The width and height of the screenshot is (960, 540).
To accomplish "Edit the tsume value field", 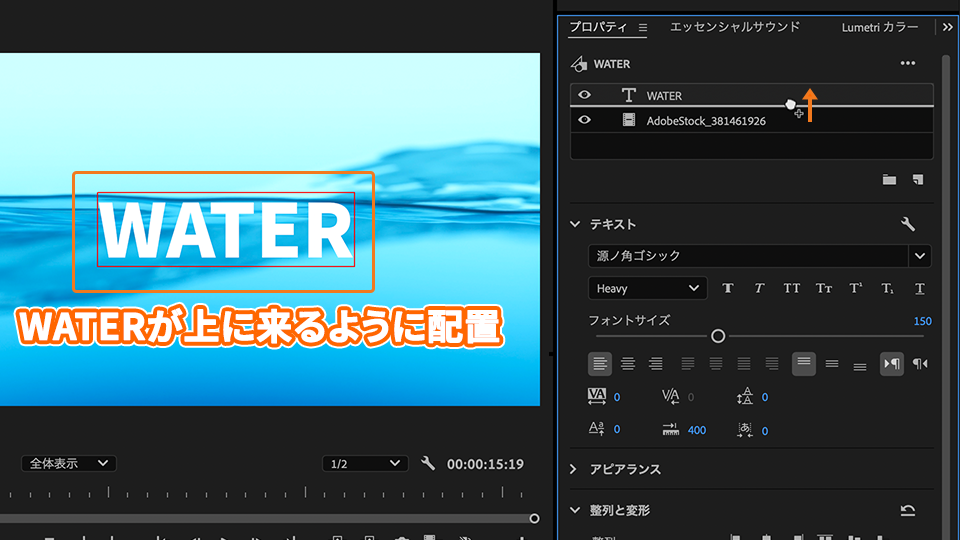I will click(x=765, y=431).
